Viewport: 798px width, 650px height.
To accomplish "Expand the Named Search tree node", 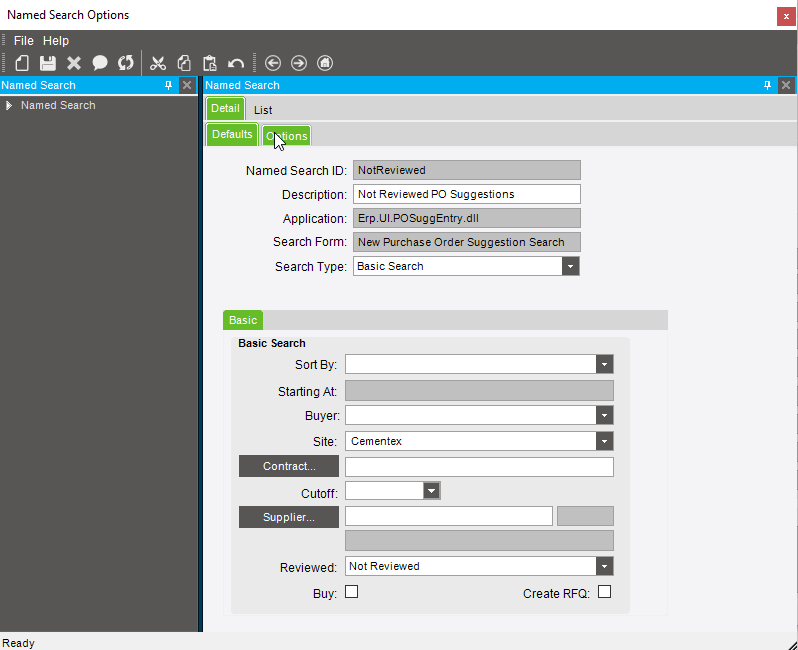I will point(9,106).
